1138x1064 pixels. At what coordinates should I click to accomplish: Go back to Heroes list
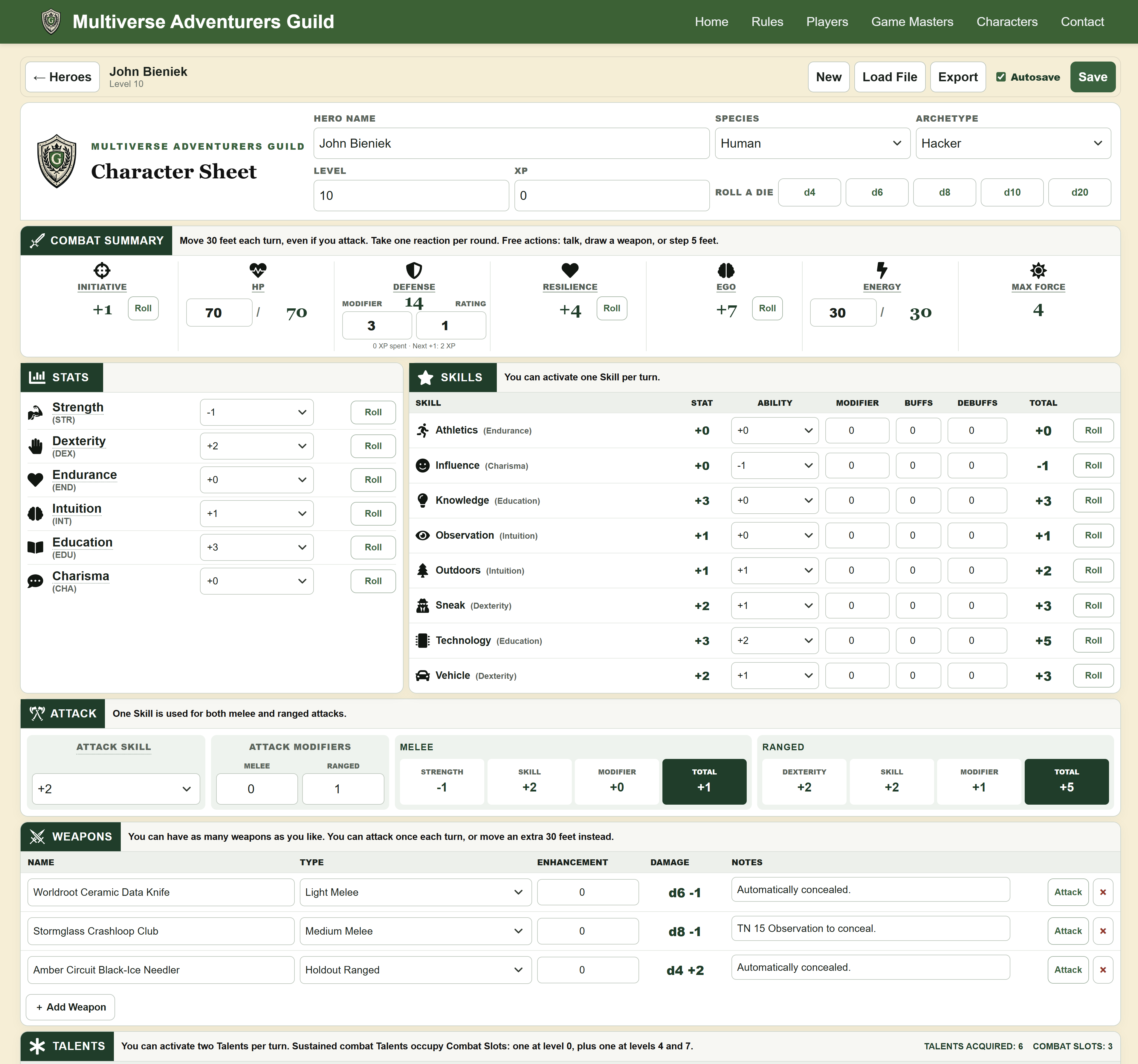coord(62,77)
